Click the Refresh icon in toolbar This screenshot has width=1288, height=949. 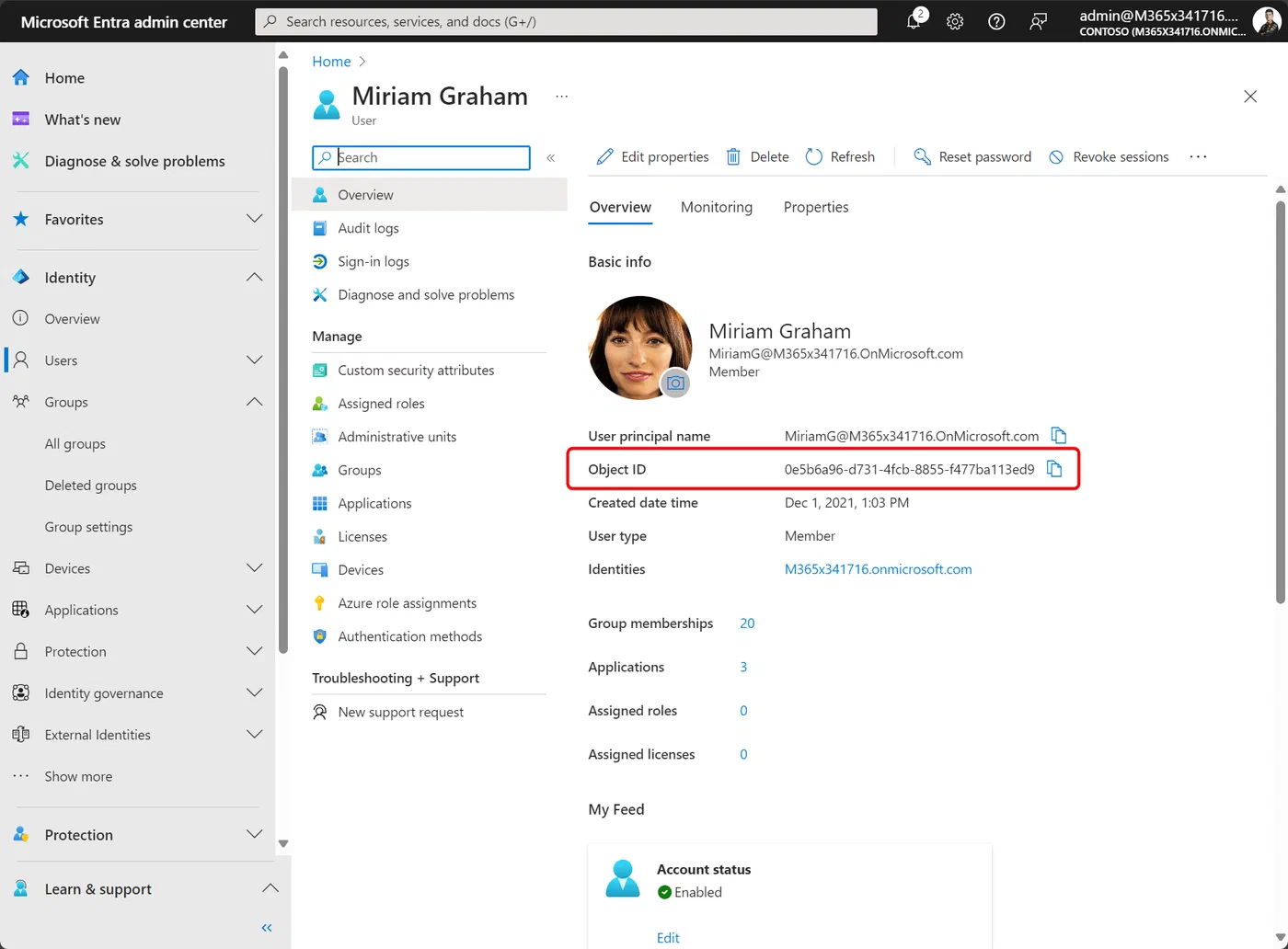[814, 156]
